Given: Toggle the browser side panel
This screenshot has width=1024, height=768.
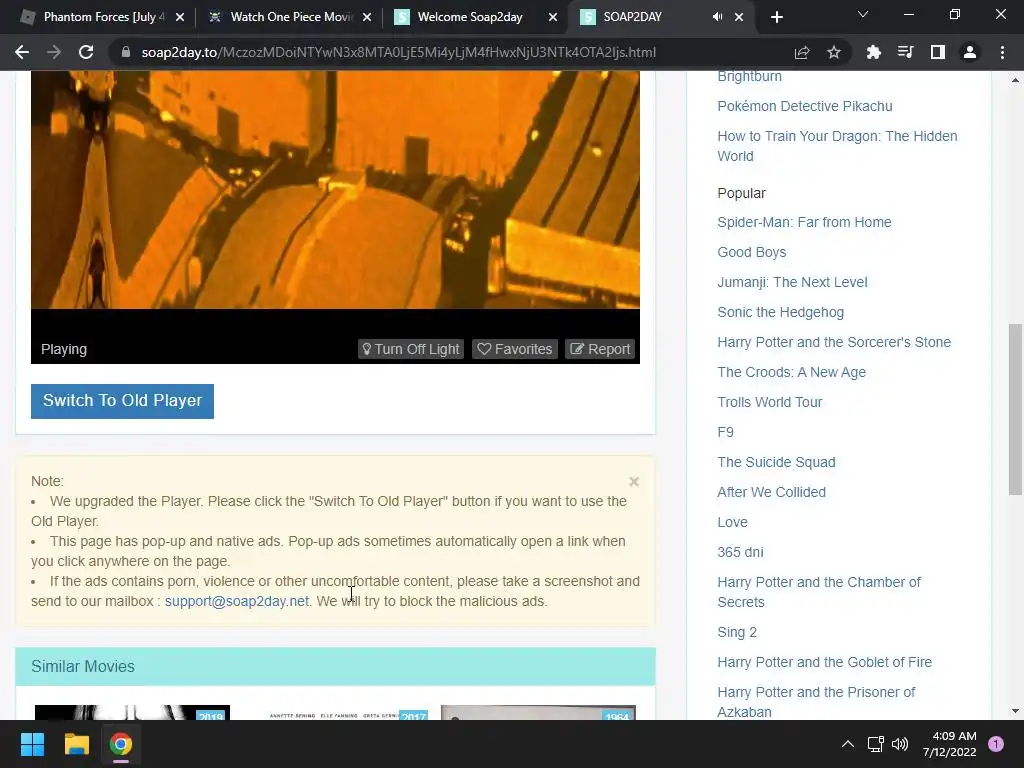Looking at the screenshot, I should tap(937, 52).
